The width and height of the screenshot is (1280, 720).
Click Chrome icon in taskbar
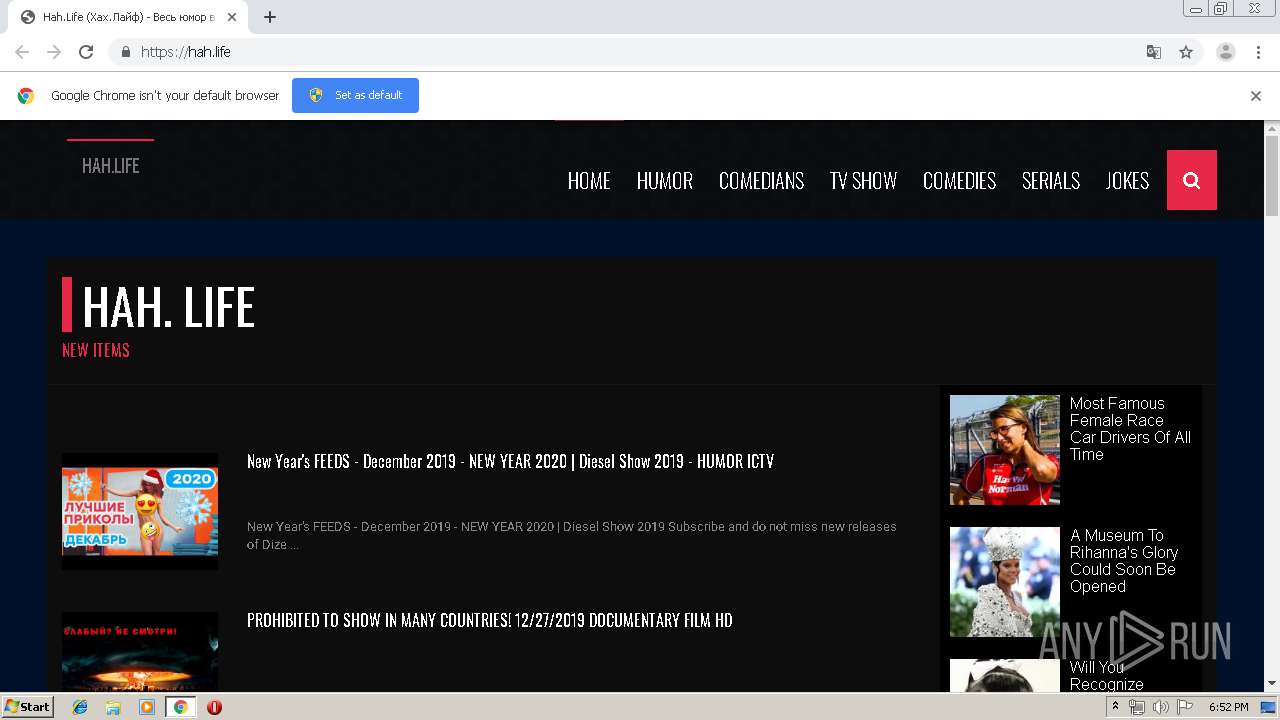pyautogui.click(x=180, y=707)
